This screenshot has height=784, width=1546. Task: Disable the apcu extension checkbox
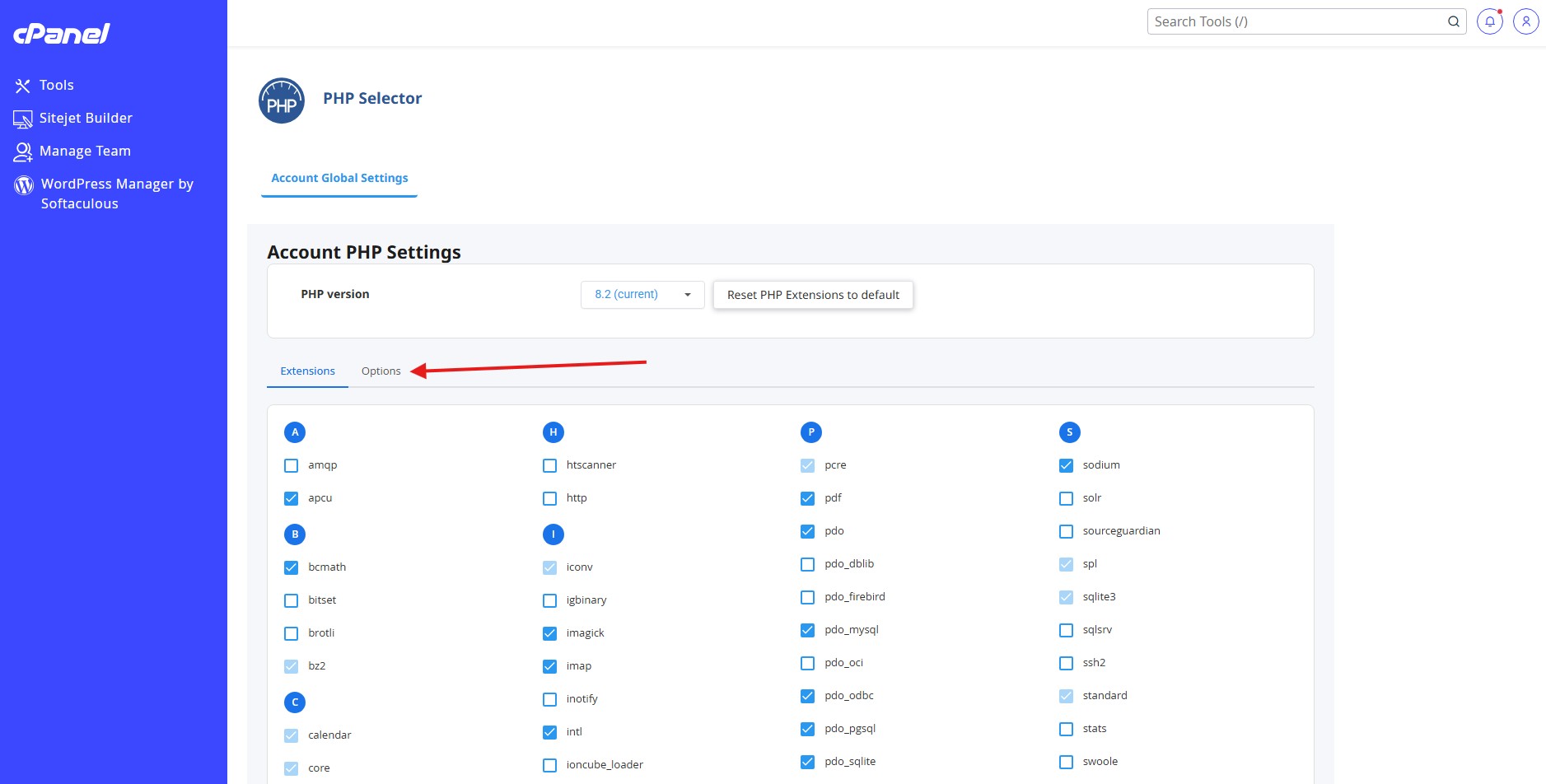pyautogui.click(x=291, y=498)
